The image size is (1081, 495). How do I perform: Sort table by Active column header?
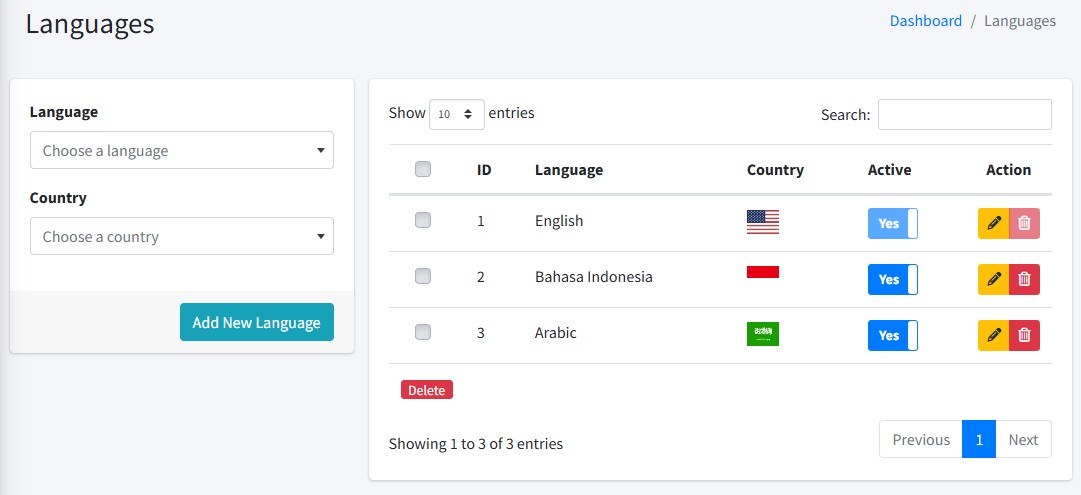(x=889, y=170)
